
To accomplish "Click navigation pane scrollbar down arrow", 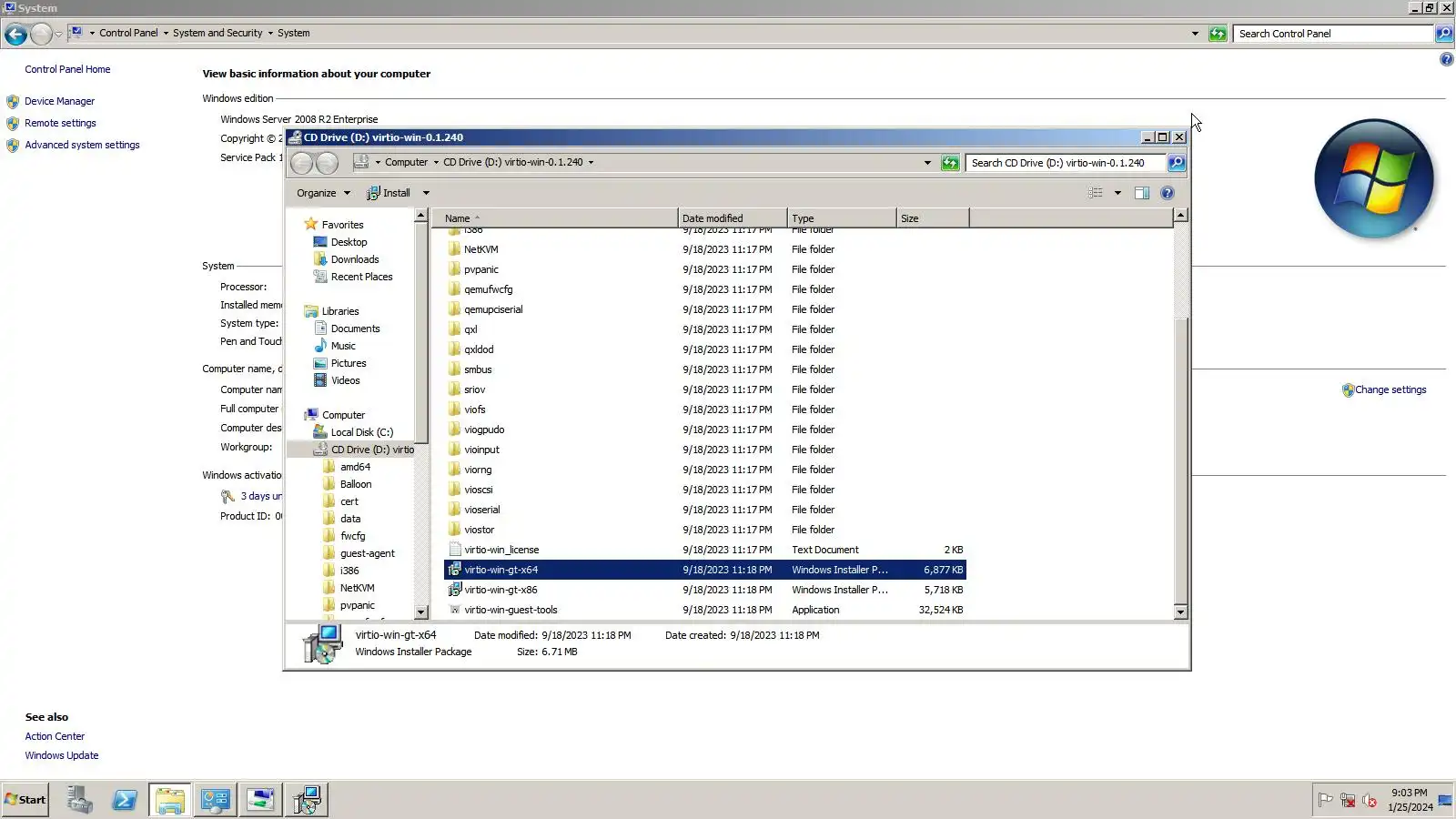I will [420, 612].
